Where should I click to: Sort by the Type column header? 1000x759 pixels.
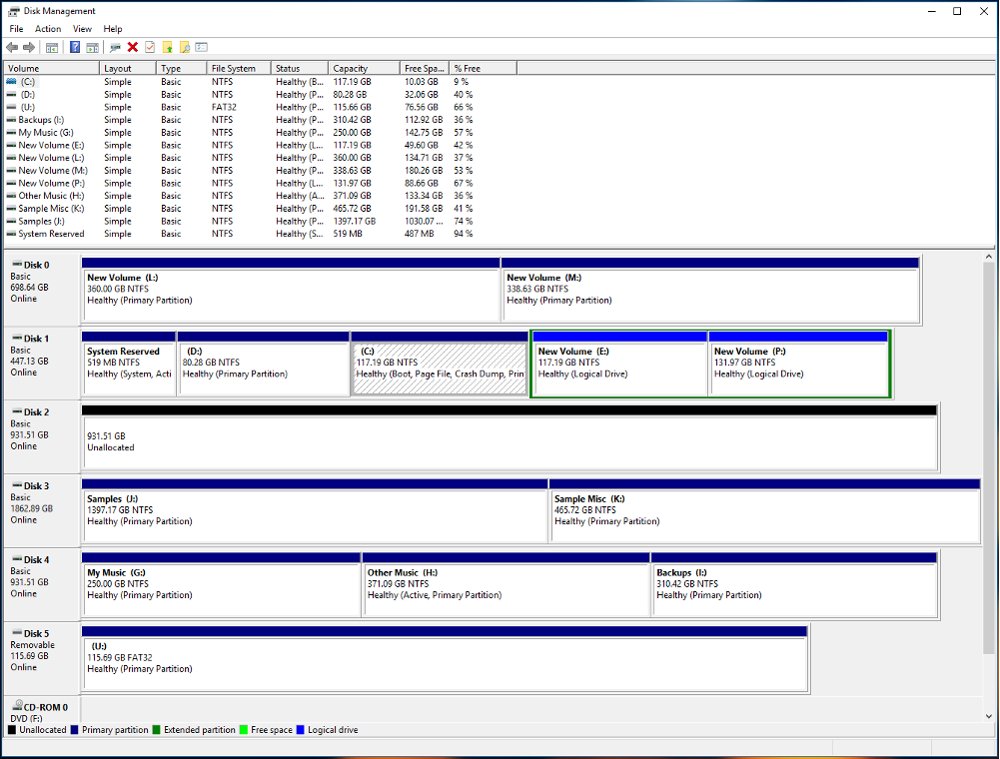[181, 68]
